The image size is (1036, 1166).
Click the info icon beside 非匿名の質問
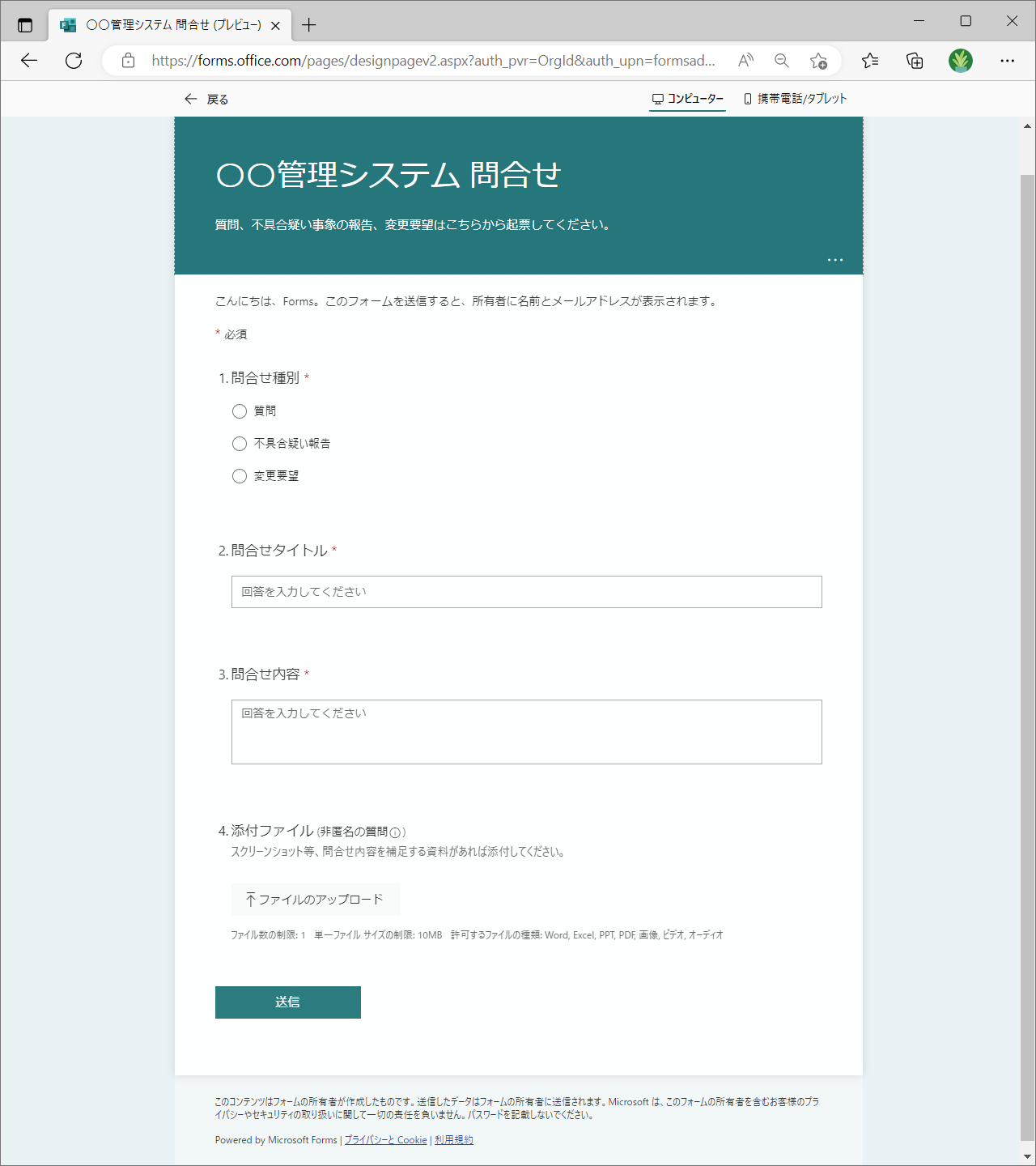(x=395, y=832)
